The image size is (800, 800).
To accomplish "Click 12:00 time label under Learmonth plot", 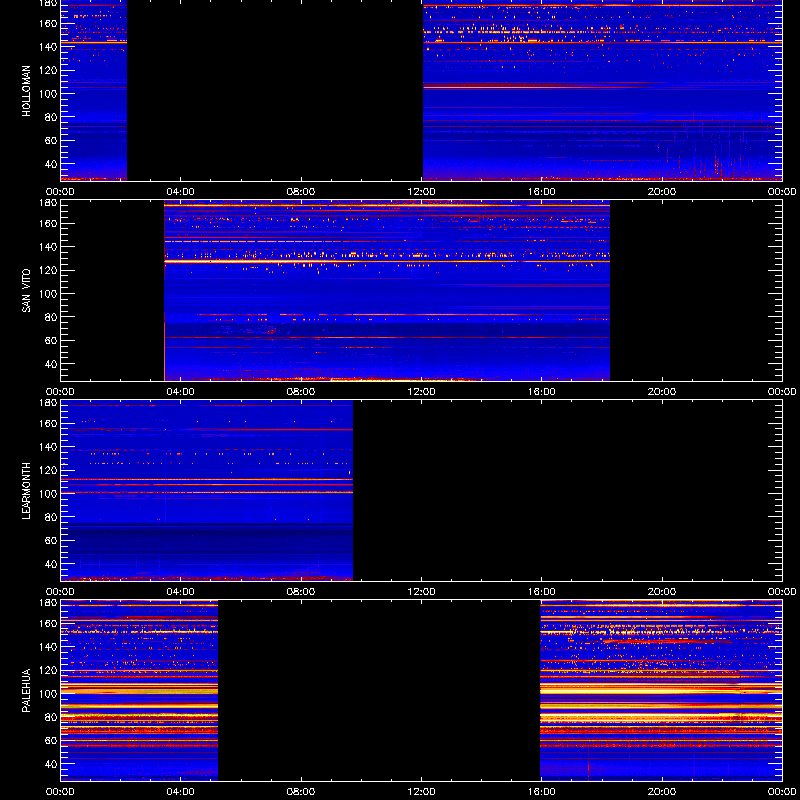I will [421, 592].
